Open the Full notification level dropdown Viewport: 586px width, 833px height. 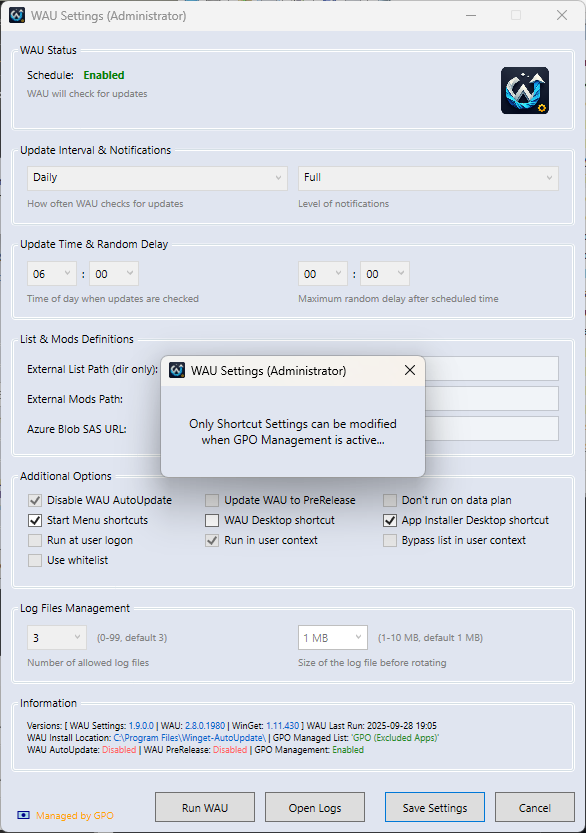(428, 178)
